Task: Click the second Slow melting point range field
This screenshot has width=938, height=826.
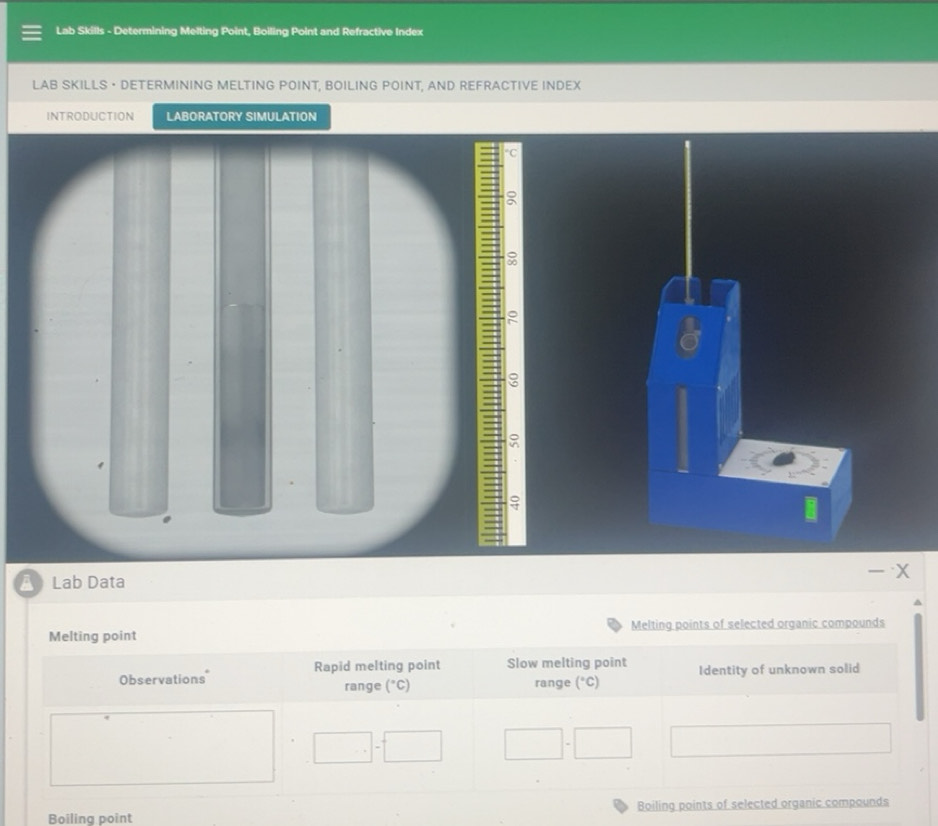Action: point(603,743)
